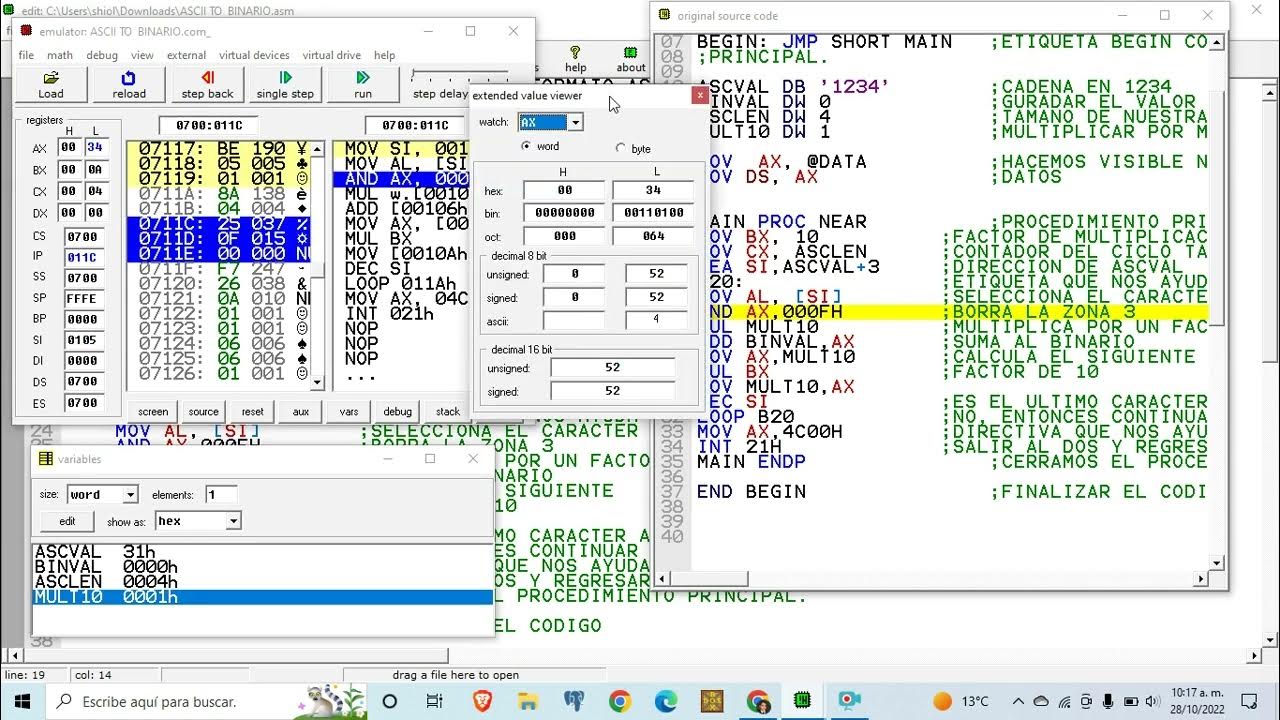Click the edit button in variables window
This screenshot has height=720, width=1280.
point(67,521)
